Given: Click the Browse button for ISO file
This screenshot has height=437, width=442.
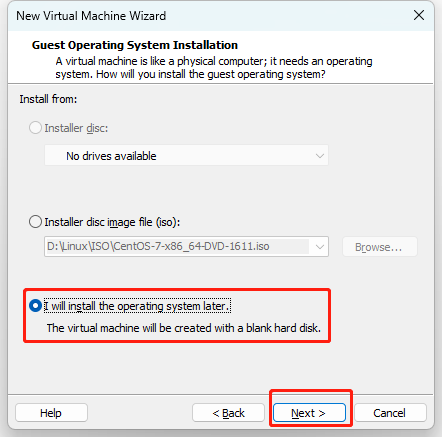Looking at the screenshot, I should [379, 247].
